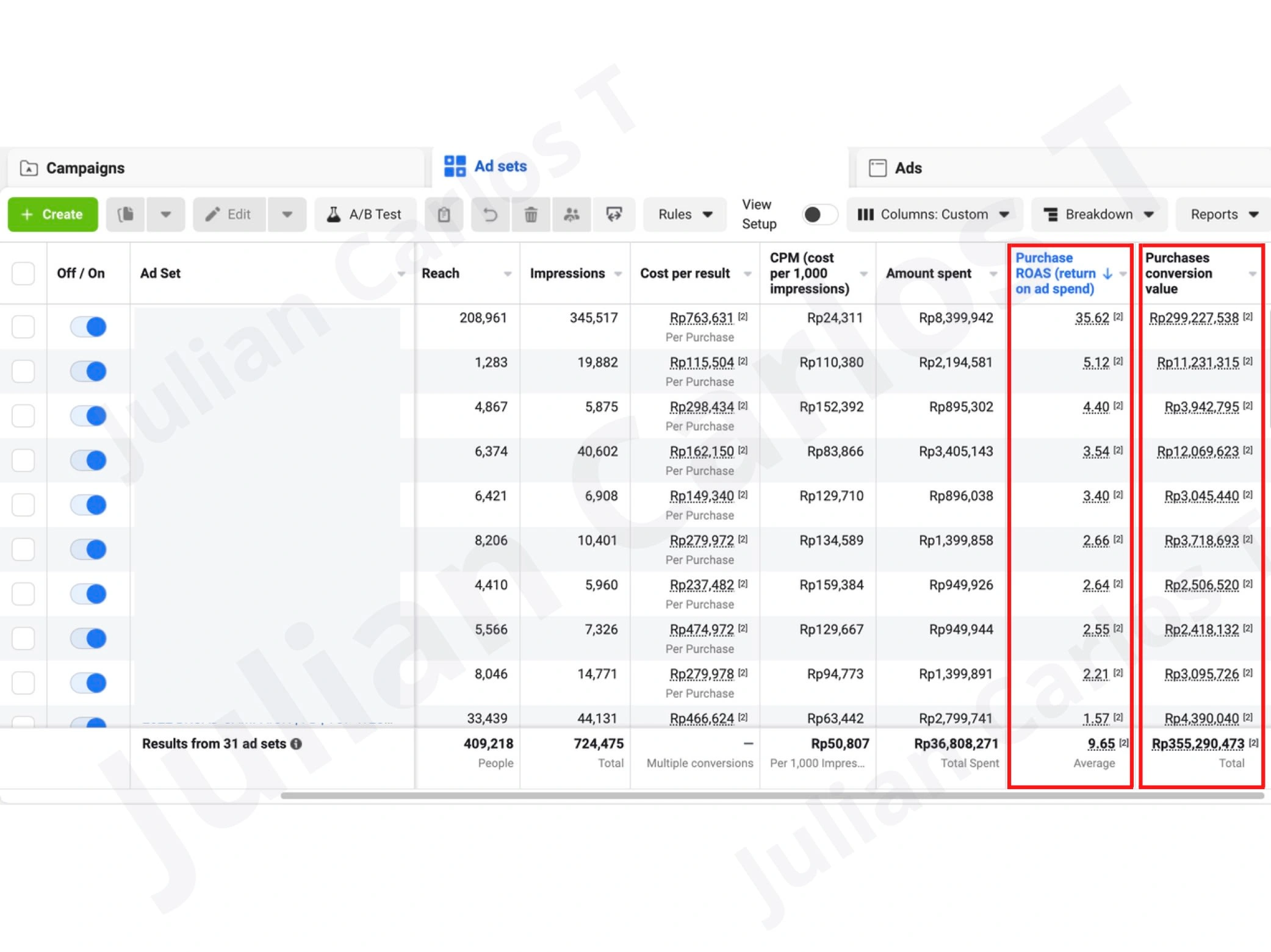Open the Edit options dropdown arrow
Screen dimensions: 1271x952
pyautogui.click(x=287, y=215)
